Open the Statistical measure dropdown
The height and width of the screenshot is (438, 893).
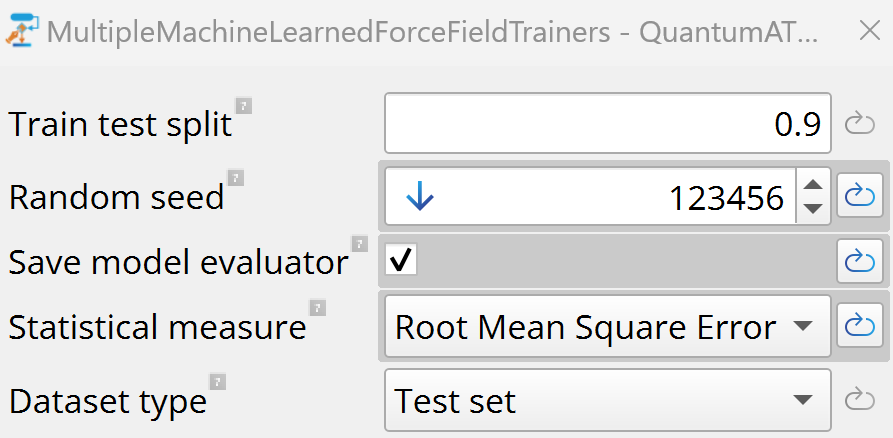pos(606,326)
